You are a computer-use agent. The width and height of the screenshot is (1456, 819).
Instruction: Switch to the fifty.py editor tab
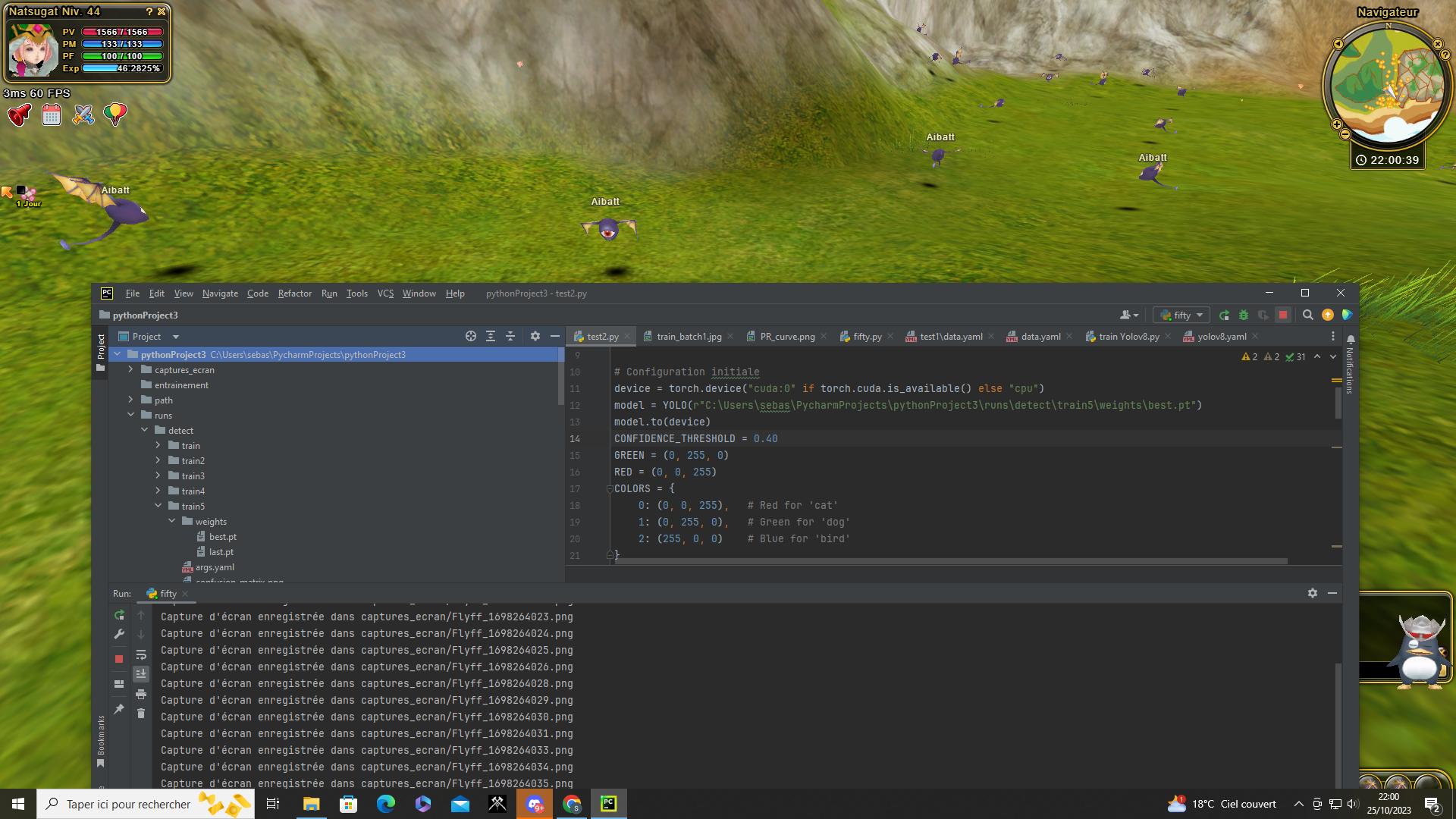(868, 337)
